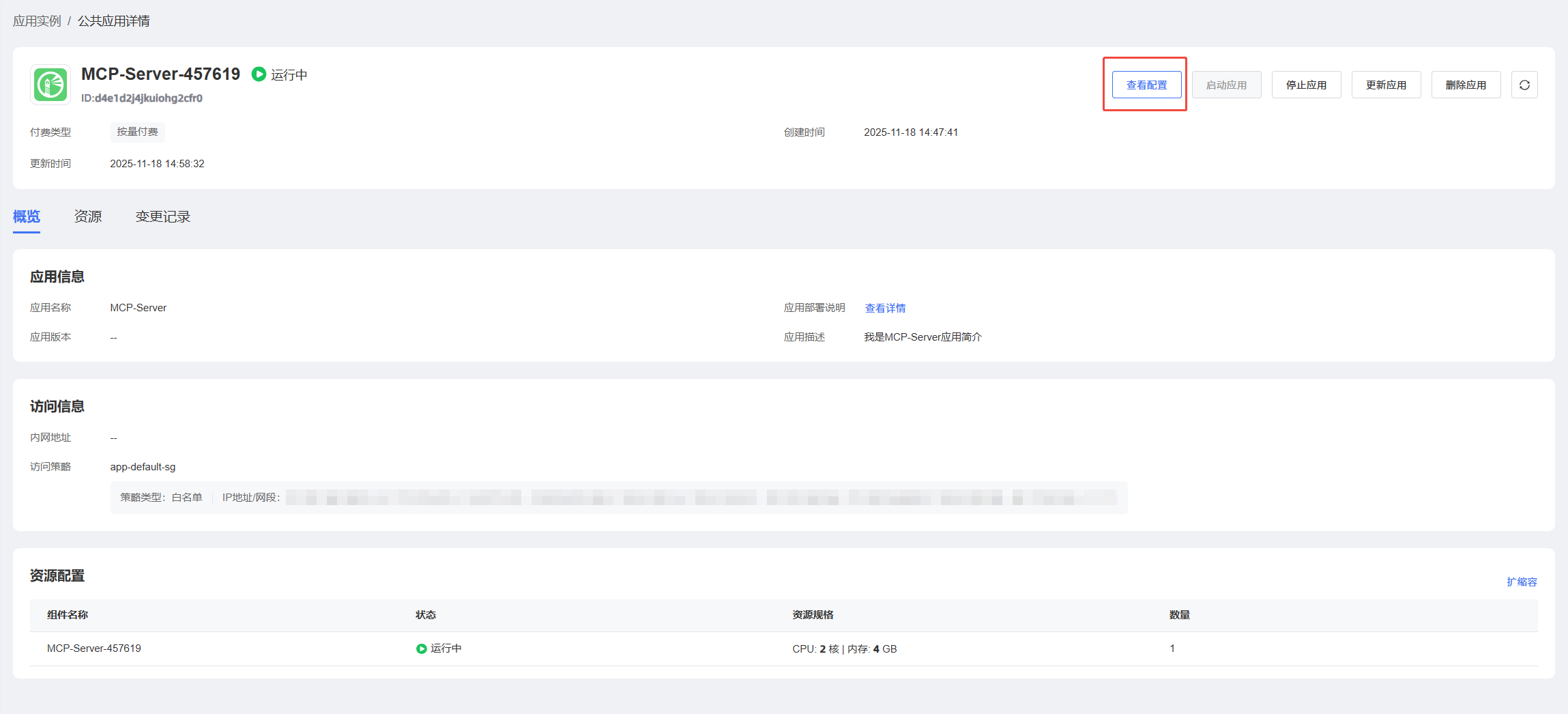Click the 删除应用 button
The image size is (1568, 714).
pos(1466,85)
